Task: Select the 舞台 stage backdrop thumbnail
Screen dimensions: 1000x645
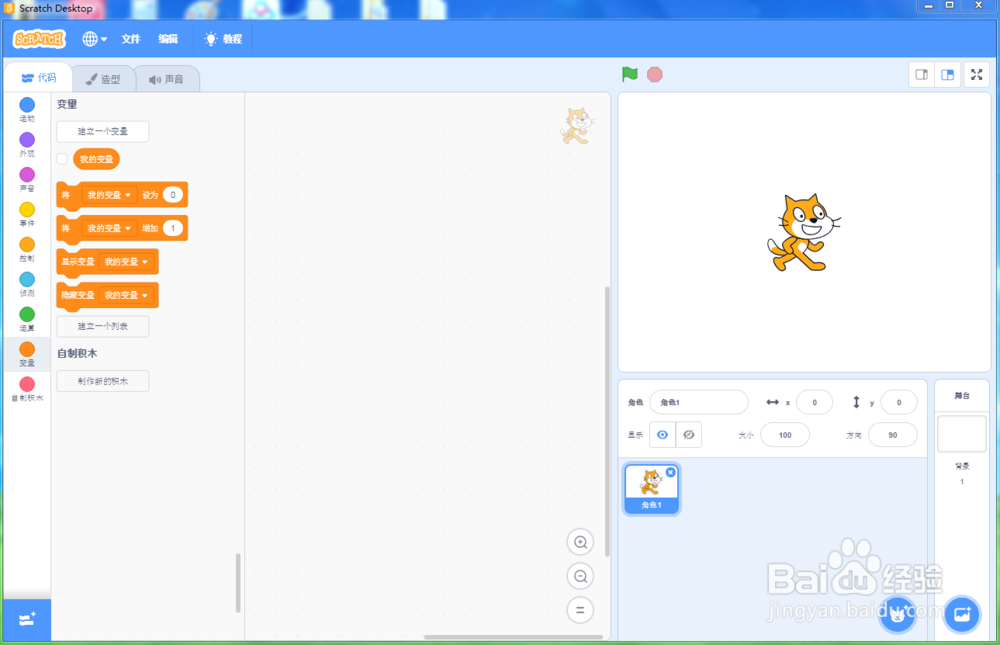Action: point(962,434)
